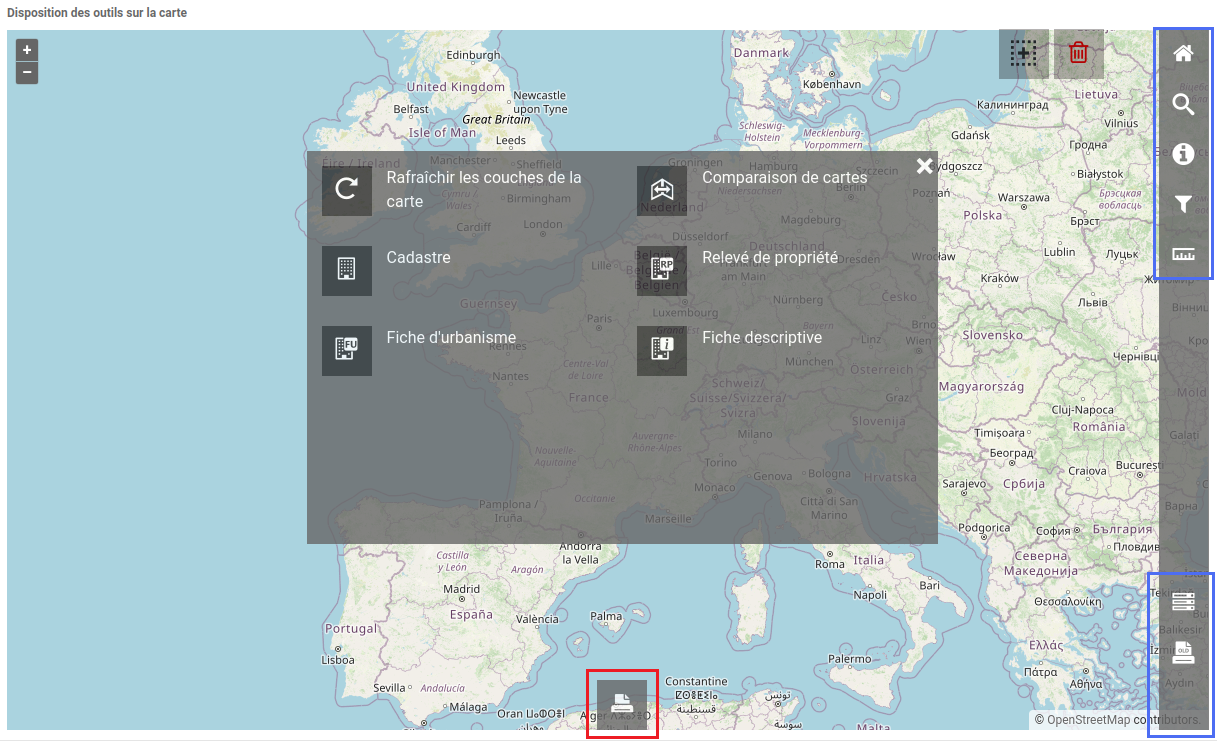Click the printer icon at map bottom
The height and width of the screenshot is (741, 1217).
pos(622,704)
